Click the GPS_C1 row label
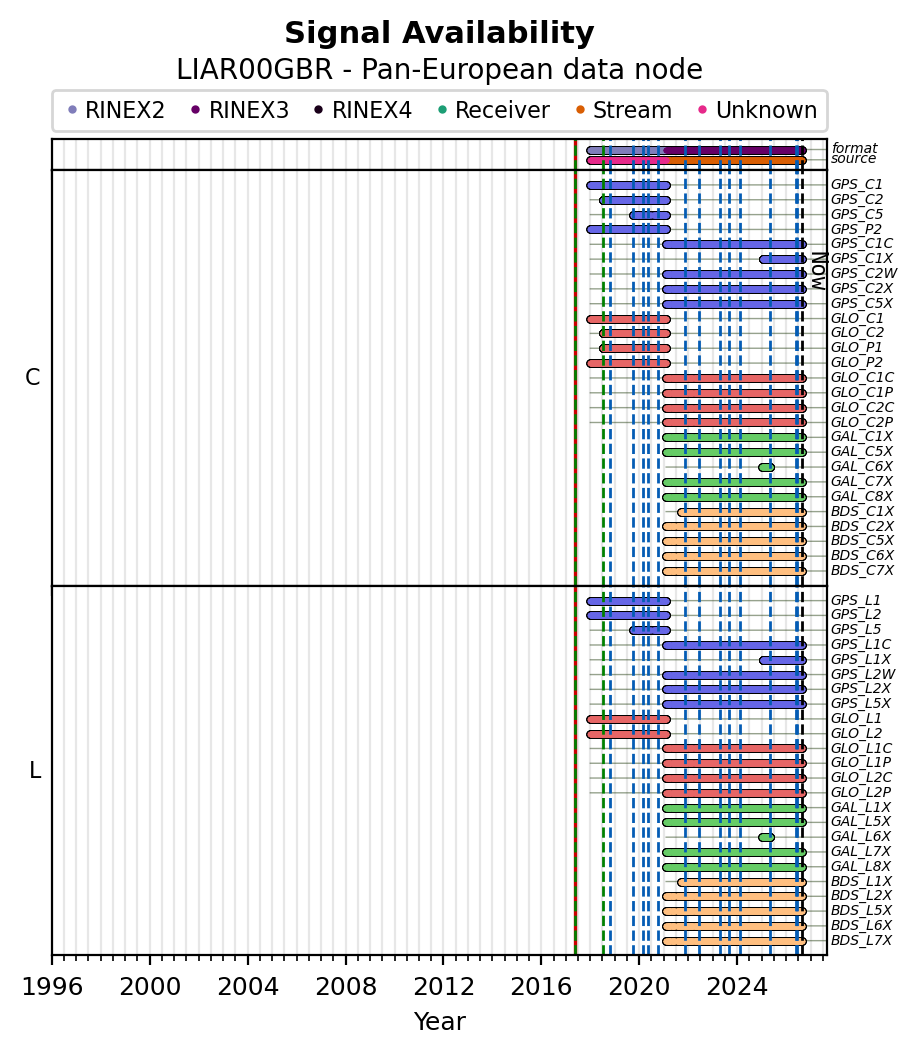The height and width of the screenshot is (1054, 918). point(857,184)
